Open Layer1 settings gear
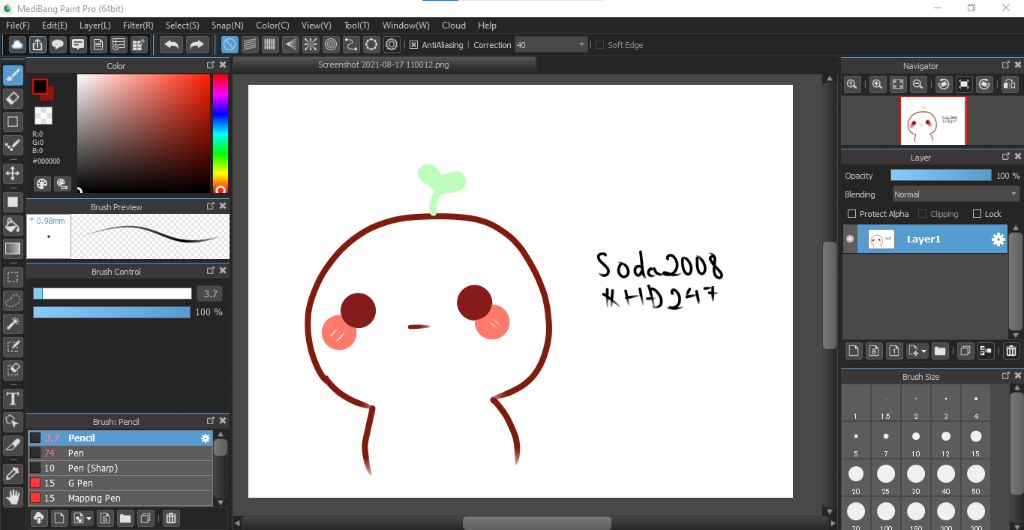The image size is (1024, 530). pos(998,240)
